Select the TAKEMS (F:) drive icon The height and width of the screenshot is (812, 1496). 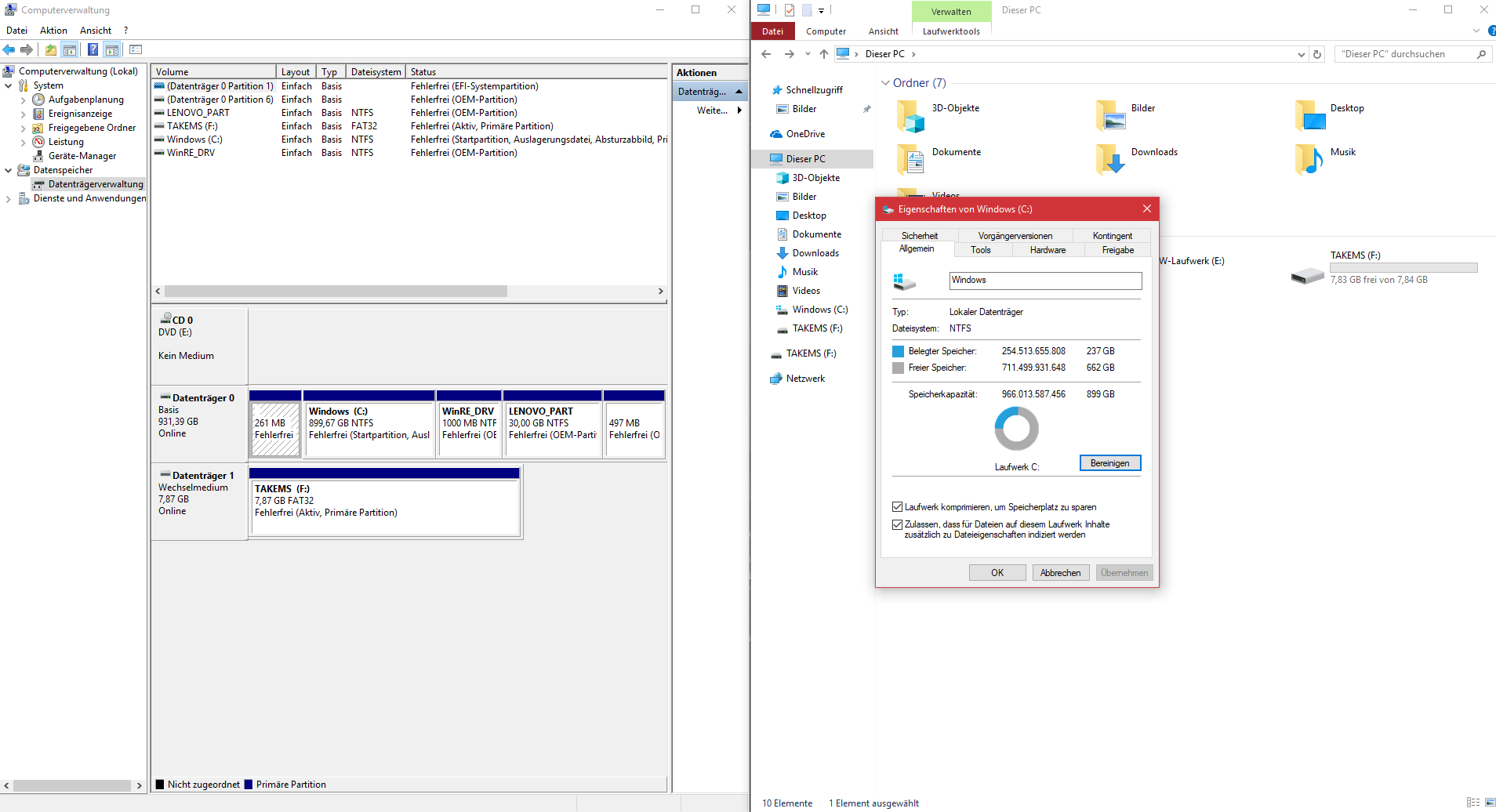click(x=1307, y=275)
